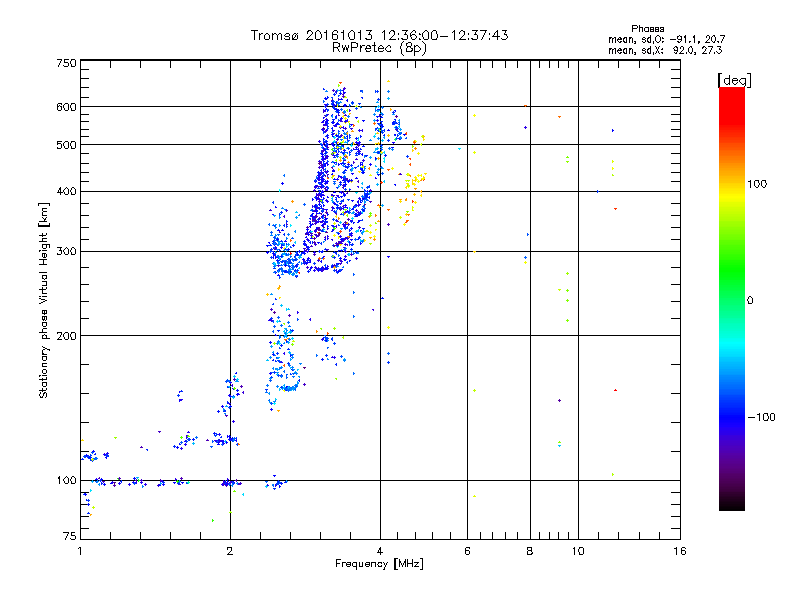Click the '[deg]' colorbar unit label

click(x=734, y=80)
